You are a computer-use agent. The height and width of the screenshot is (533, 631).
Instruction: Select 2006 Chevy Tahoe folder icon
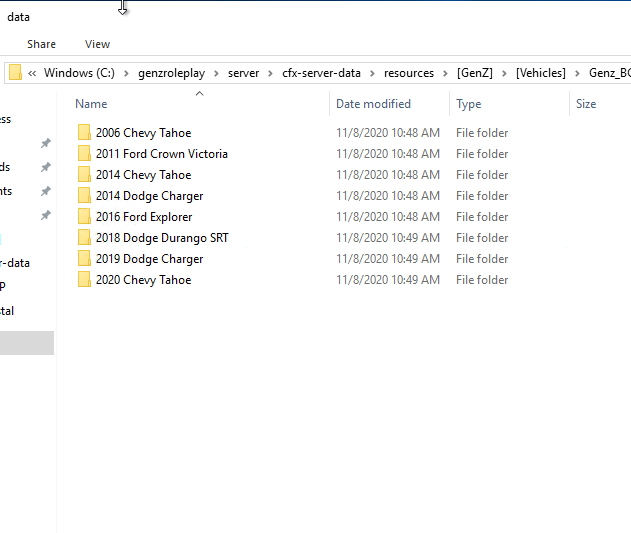click(x=84, y=132)
